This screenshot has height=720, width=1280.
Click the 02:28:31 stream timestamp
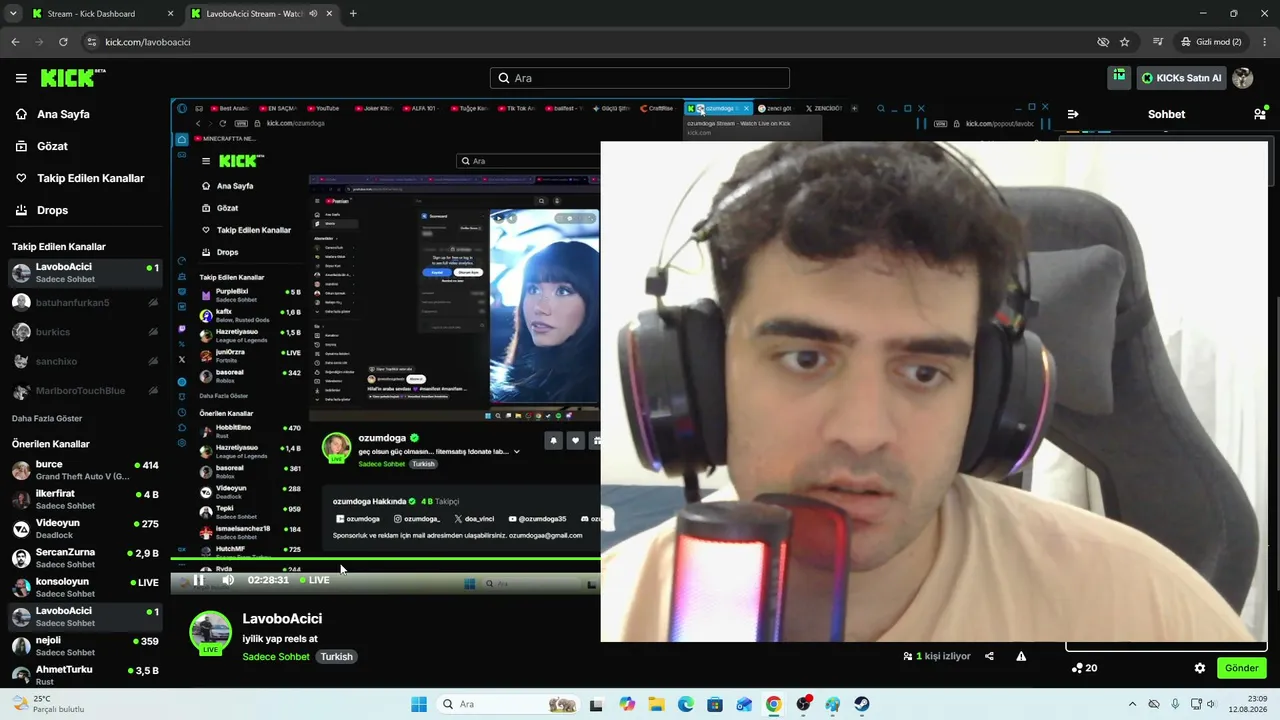[x=268, y=580]
